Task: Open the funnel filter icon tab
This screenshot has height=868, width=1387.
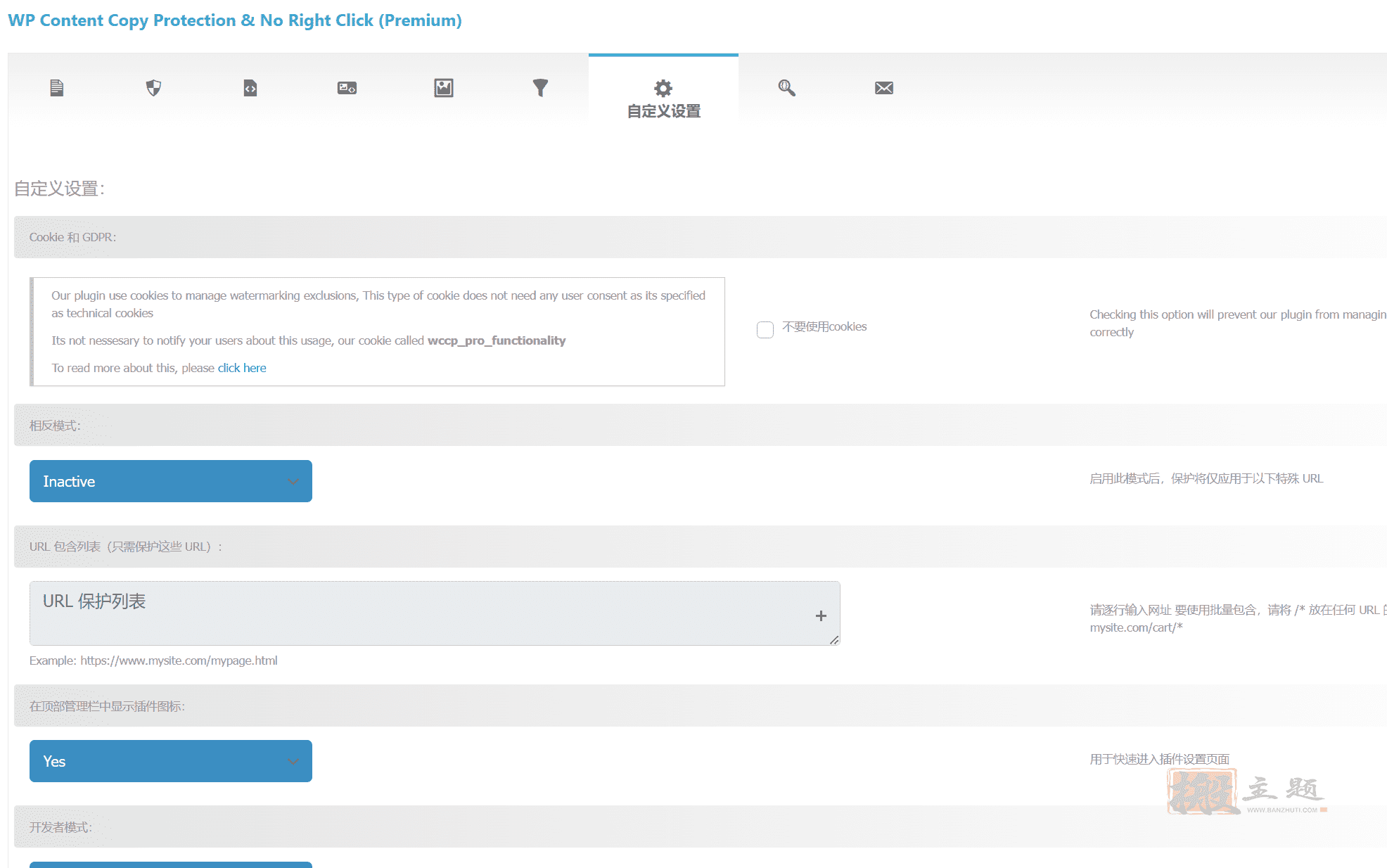Action: tap(540, 88)
